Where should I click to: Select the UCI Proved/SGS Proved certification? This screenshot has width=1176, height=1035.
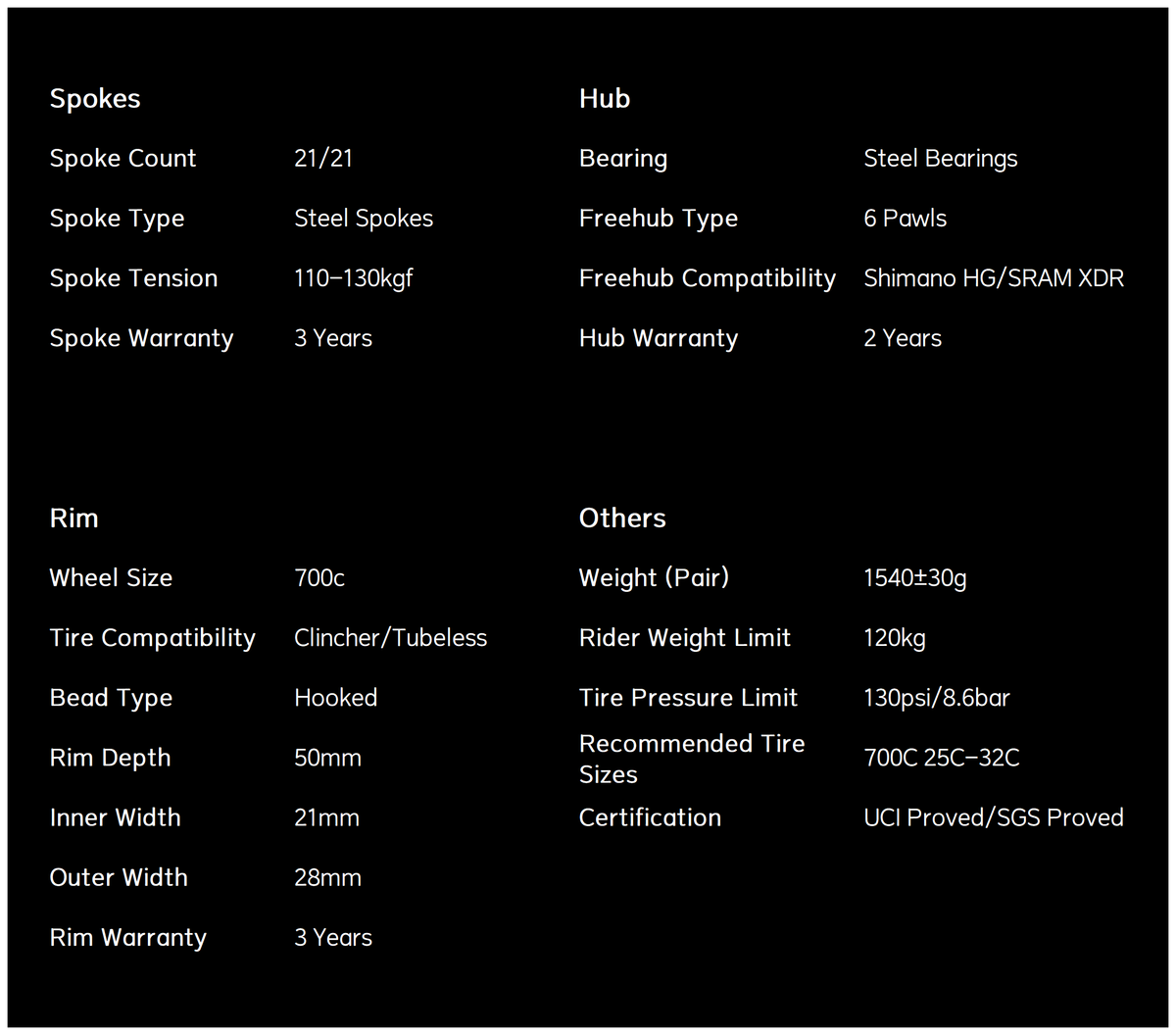(993, 817)
